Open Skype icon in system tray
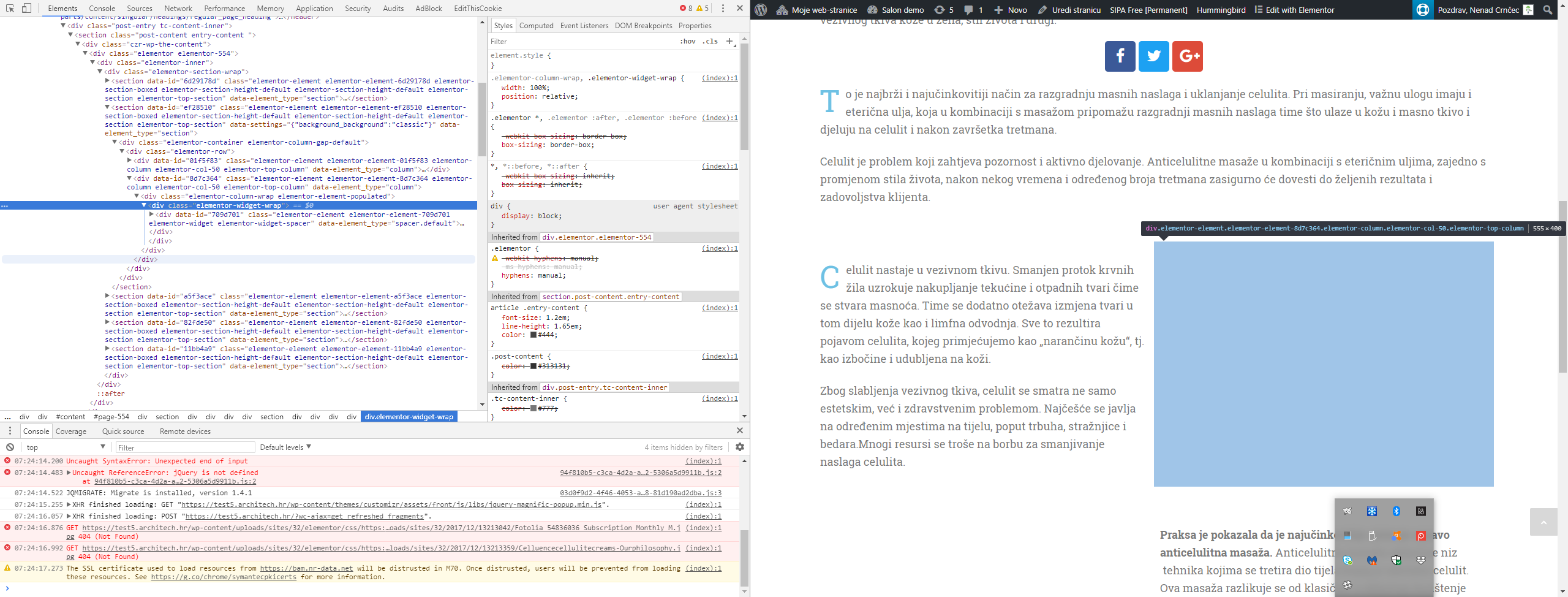This screenshot has width=1568, height=597. tap(1347, 560)
